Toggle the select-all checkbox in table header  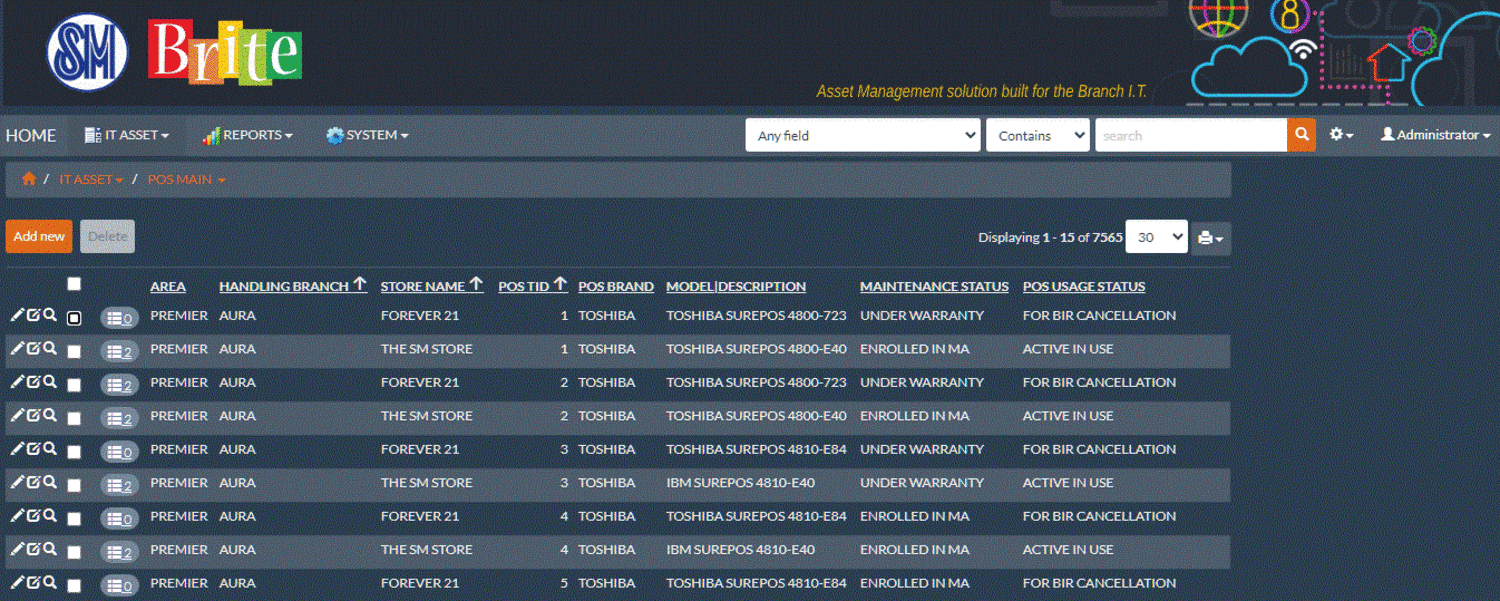click(x=74, y=284)
